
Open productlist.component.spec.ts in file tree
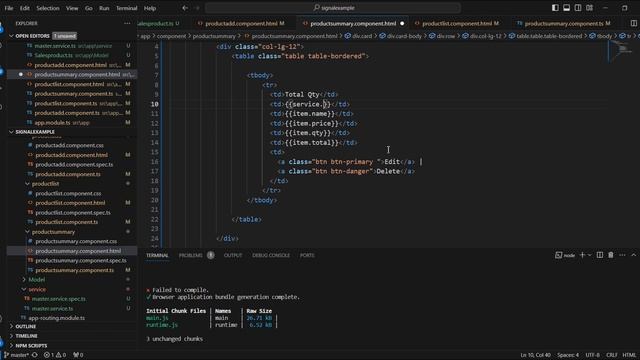coord(73,213)
